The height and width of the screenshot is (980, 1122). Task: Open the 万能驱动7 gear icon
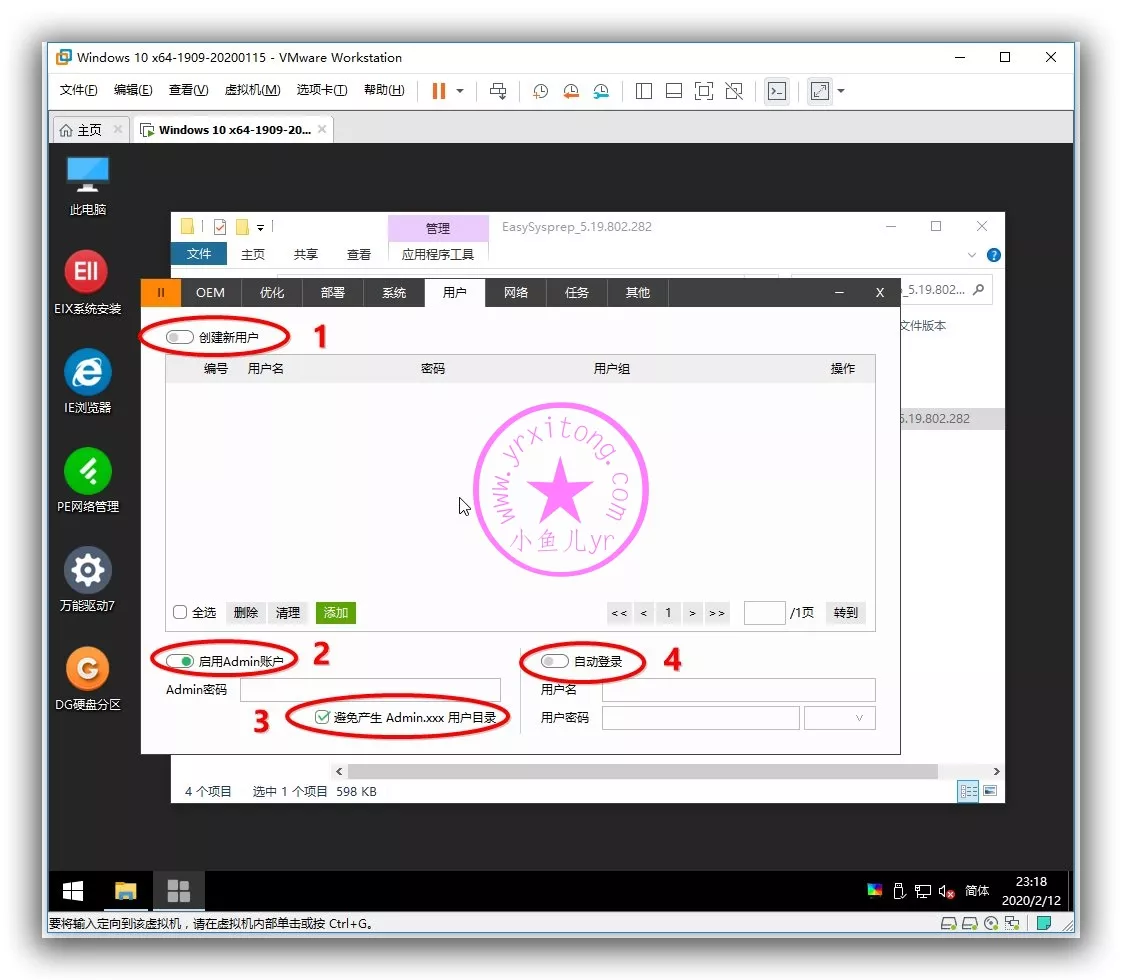[x=87, y=570]
